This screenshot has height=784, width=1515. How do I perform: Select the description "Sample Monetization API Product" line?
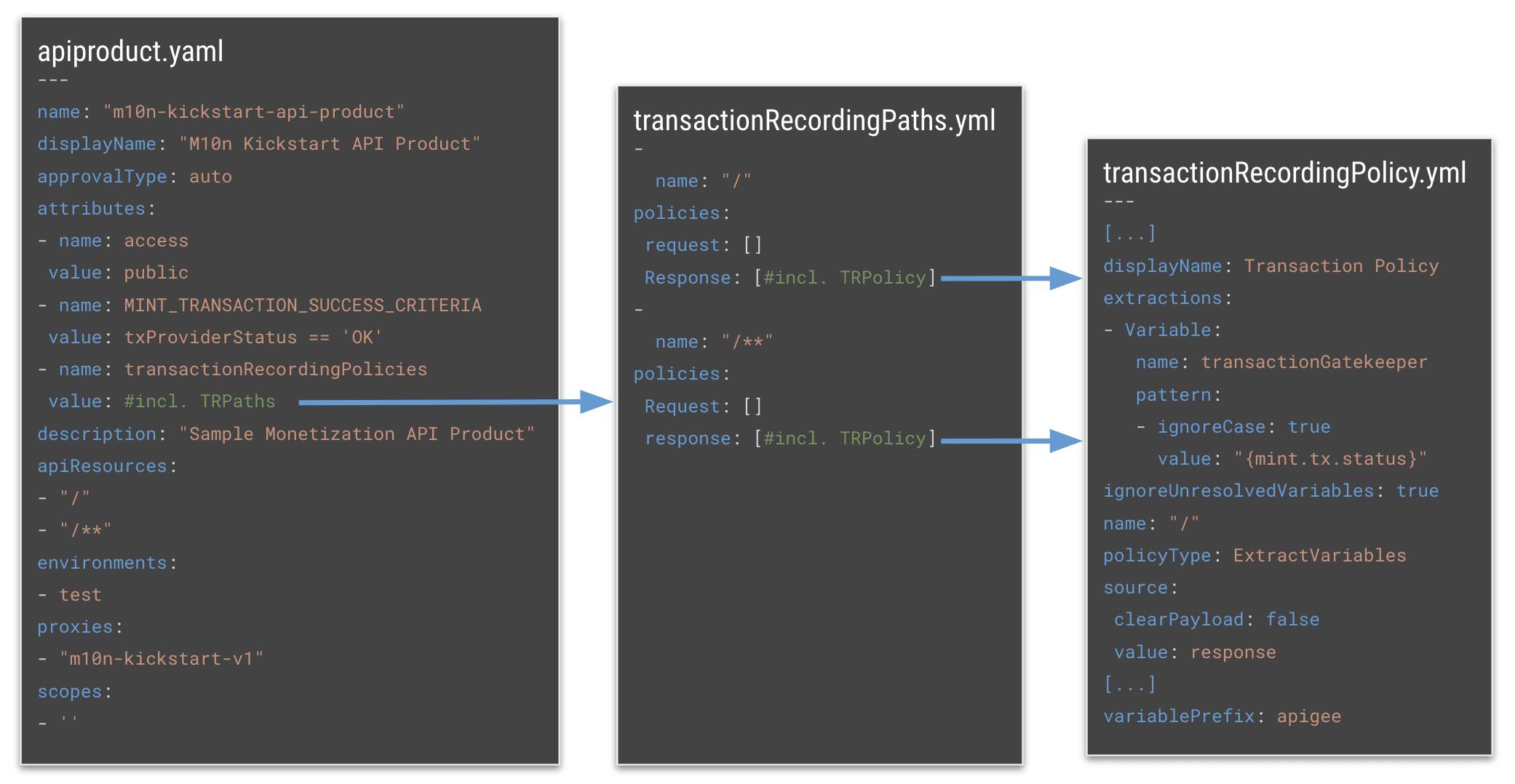[x=286, y=434]
